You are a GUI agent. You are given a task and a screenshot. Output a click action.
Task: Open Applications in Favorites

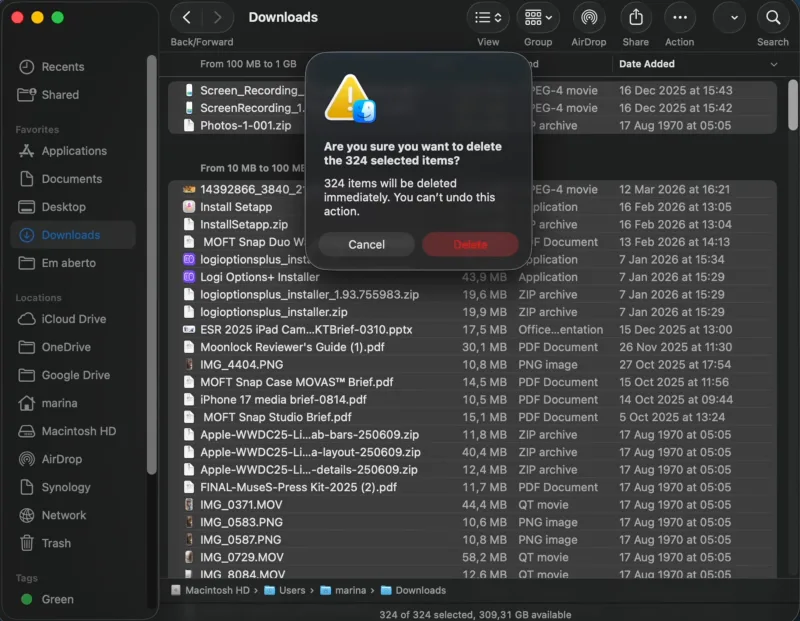click(x=66, y=151)
